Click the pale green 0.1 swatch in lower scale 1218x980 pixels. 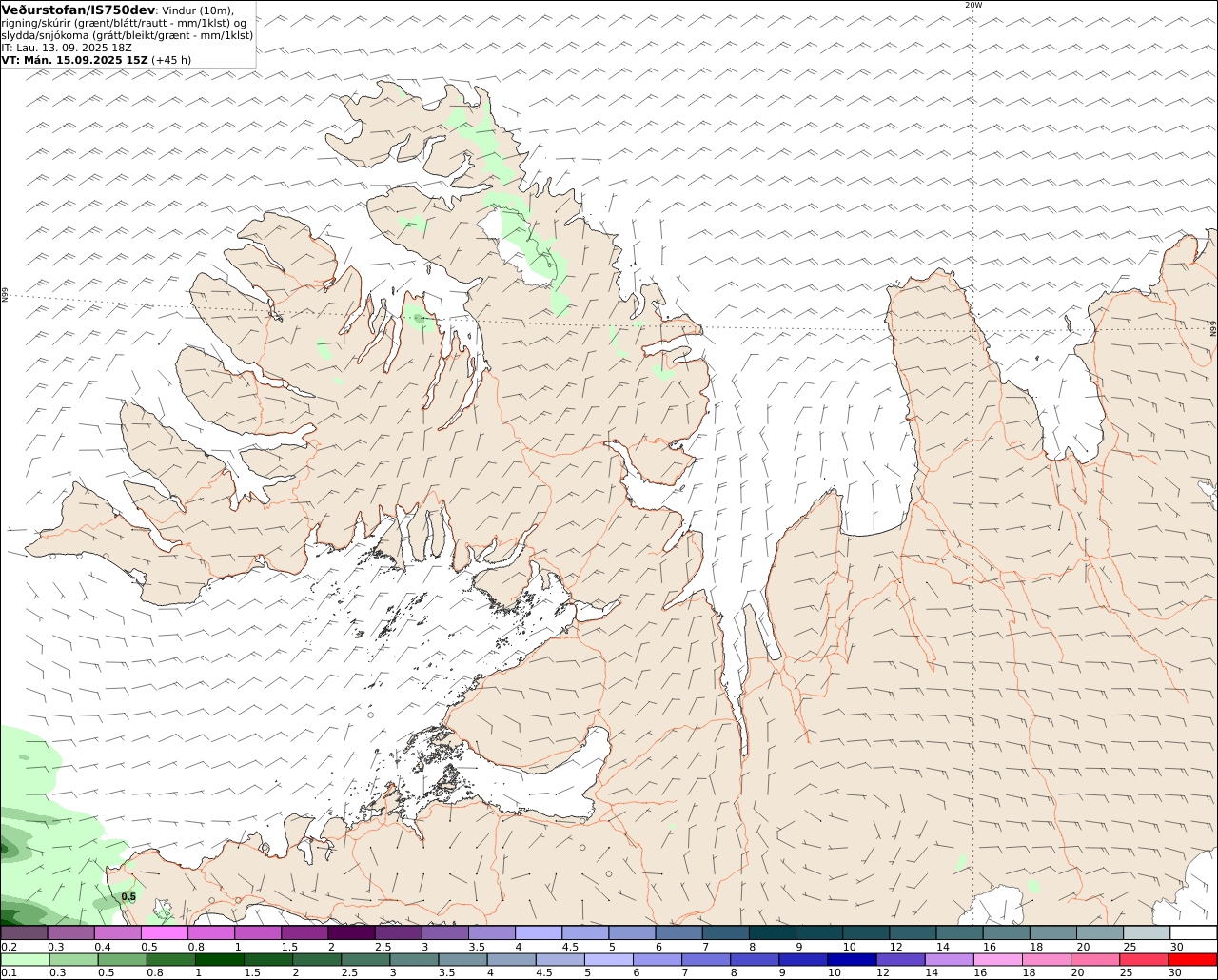coord(25,960)
